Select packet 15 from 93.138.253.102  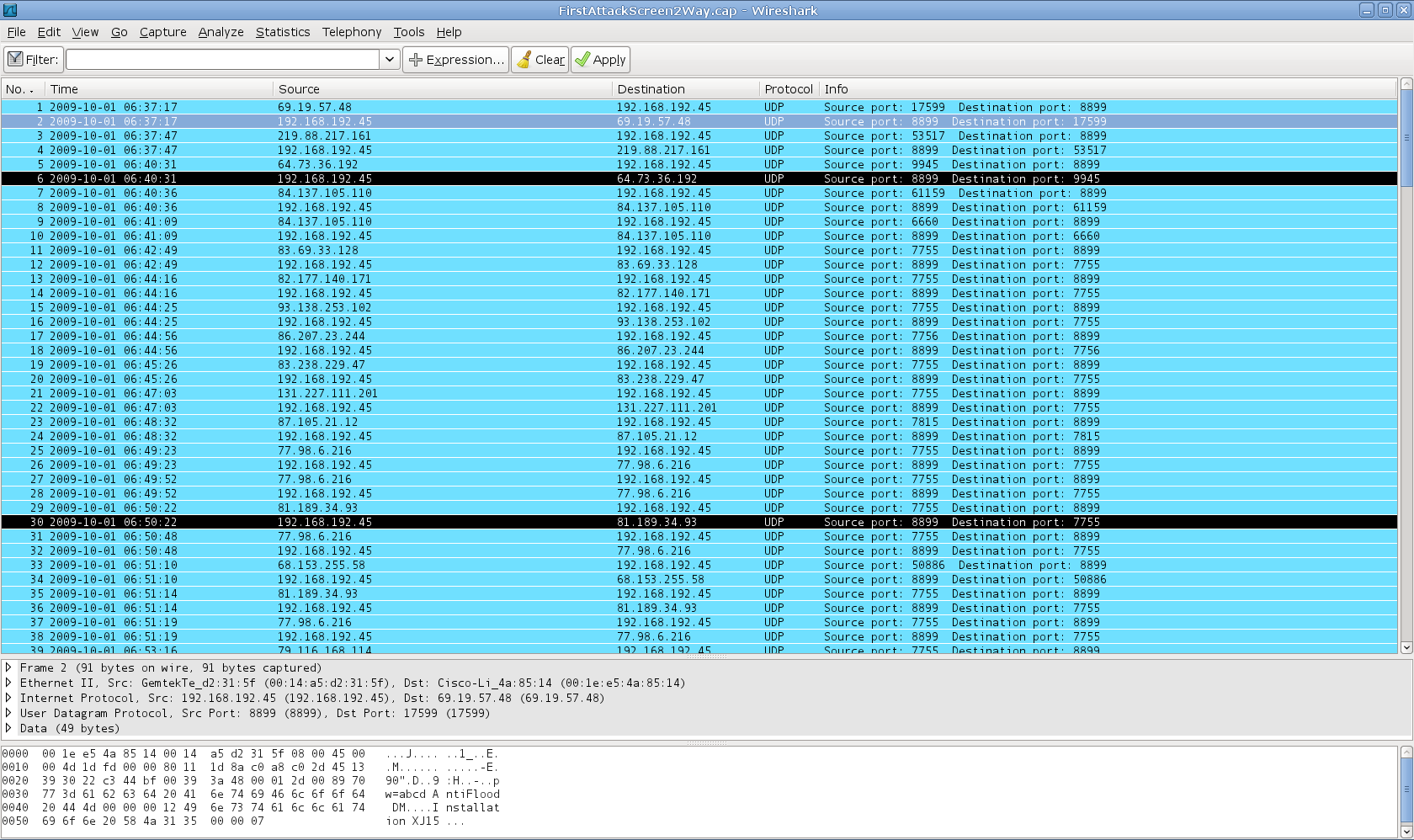point(699,307)
